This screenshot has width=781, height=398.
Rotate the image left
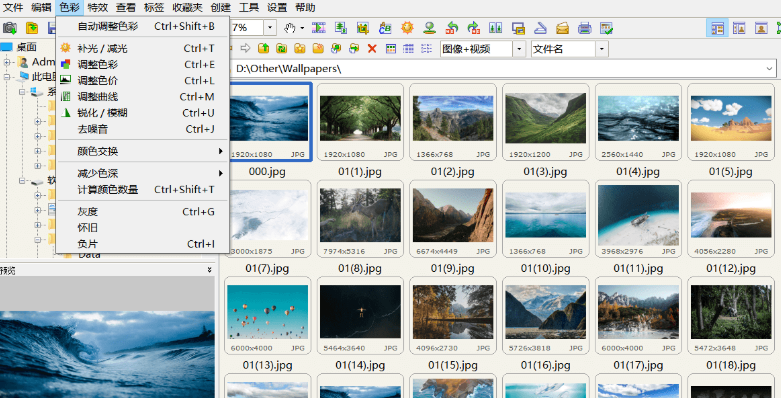pos(452,28)
